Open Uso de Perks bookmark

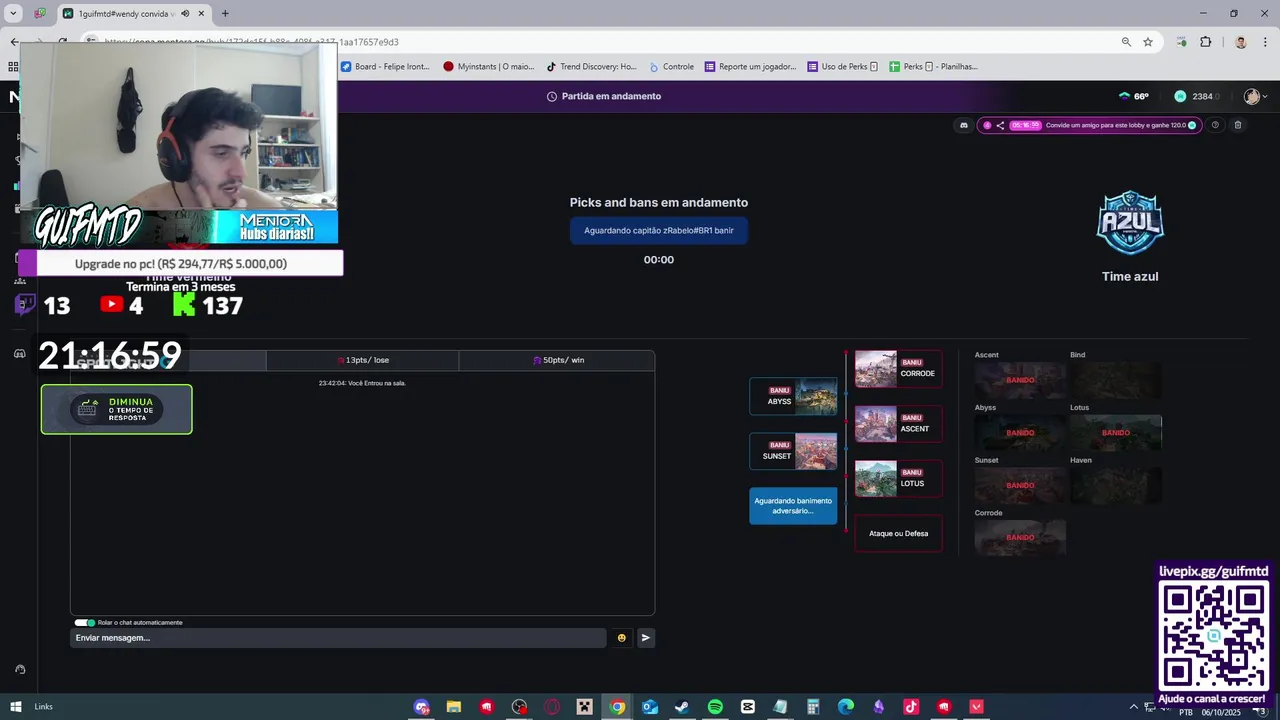point(843,67)
